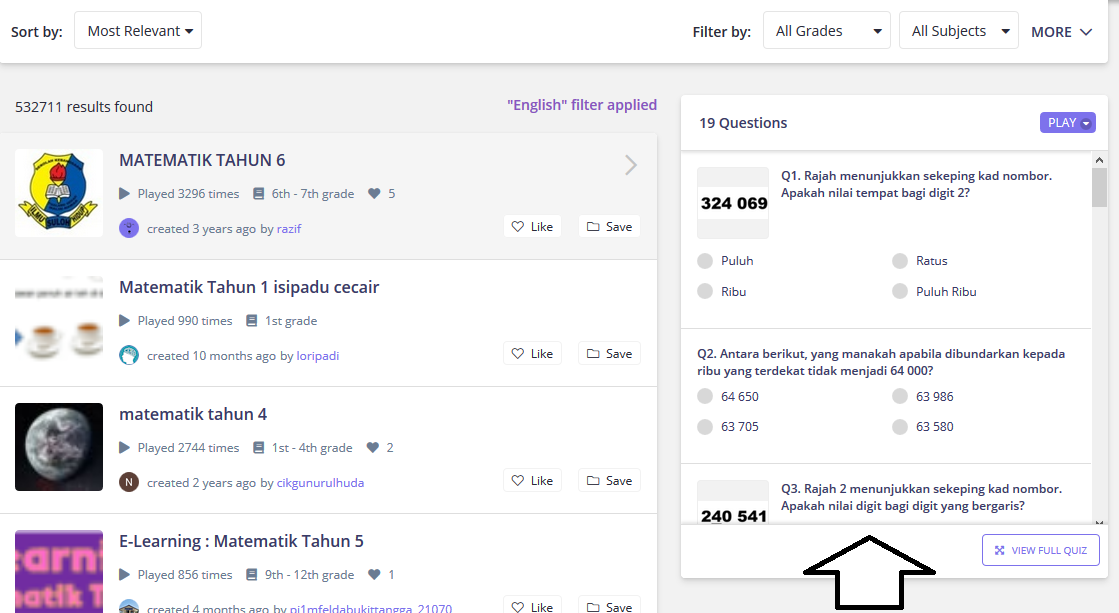This screenshot has height=613, width=1119.
Task: Click the quiz preview scrollbar up arrow
Action: click(1099, 161)
